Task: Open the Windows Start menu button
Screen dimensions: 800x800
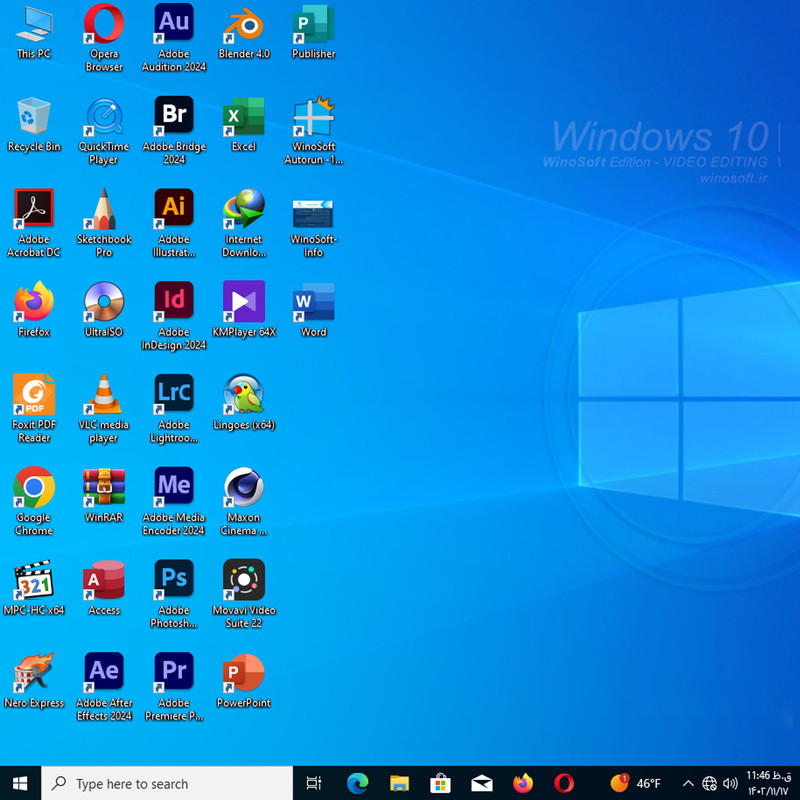Action: point(20,783)
